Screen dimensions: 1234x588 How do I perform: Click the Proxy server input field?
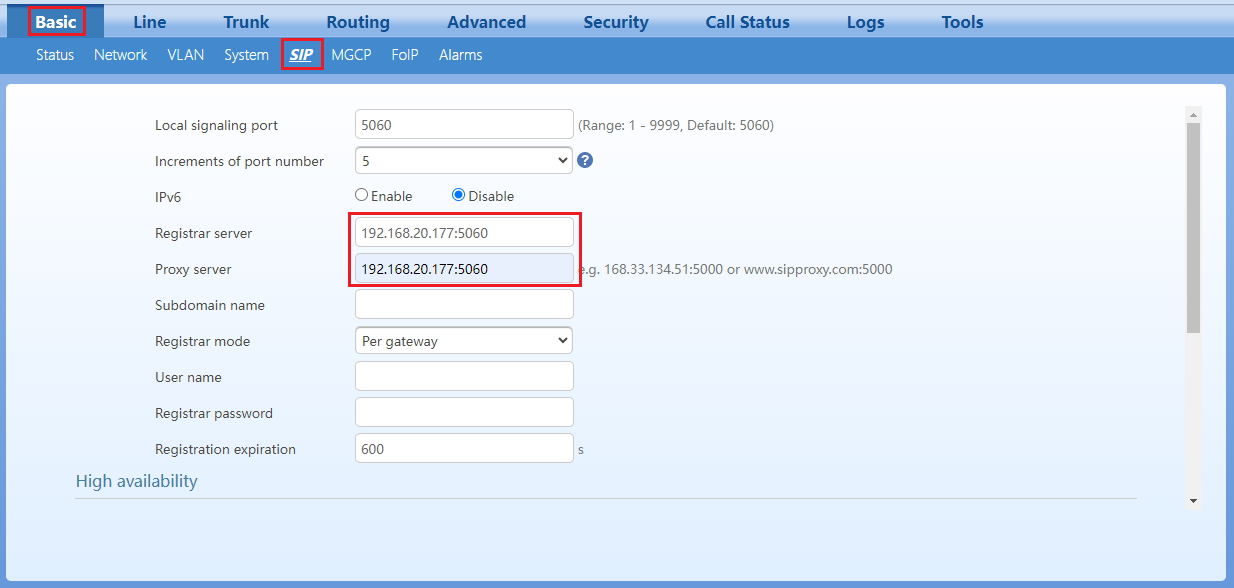[x=463, y=269]
